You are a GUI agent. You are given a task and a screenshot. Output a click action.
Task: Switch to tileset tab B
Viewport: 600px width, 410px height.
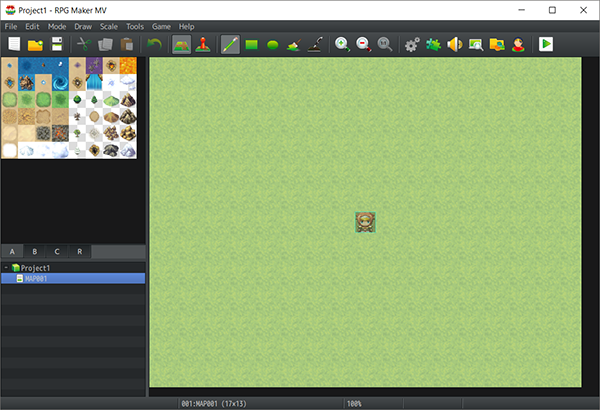34,252
